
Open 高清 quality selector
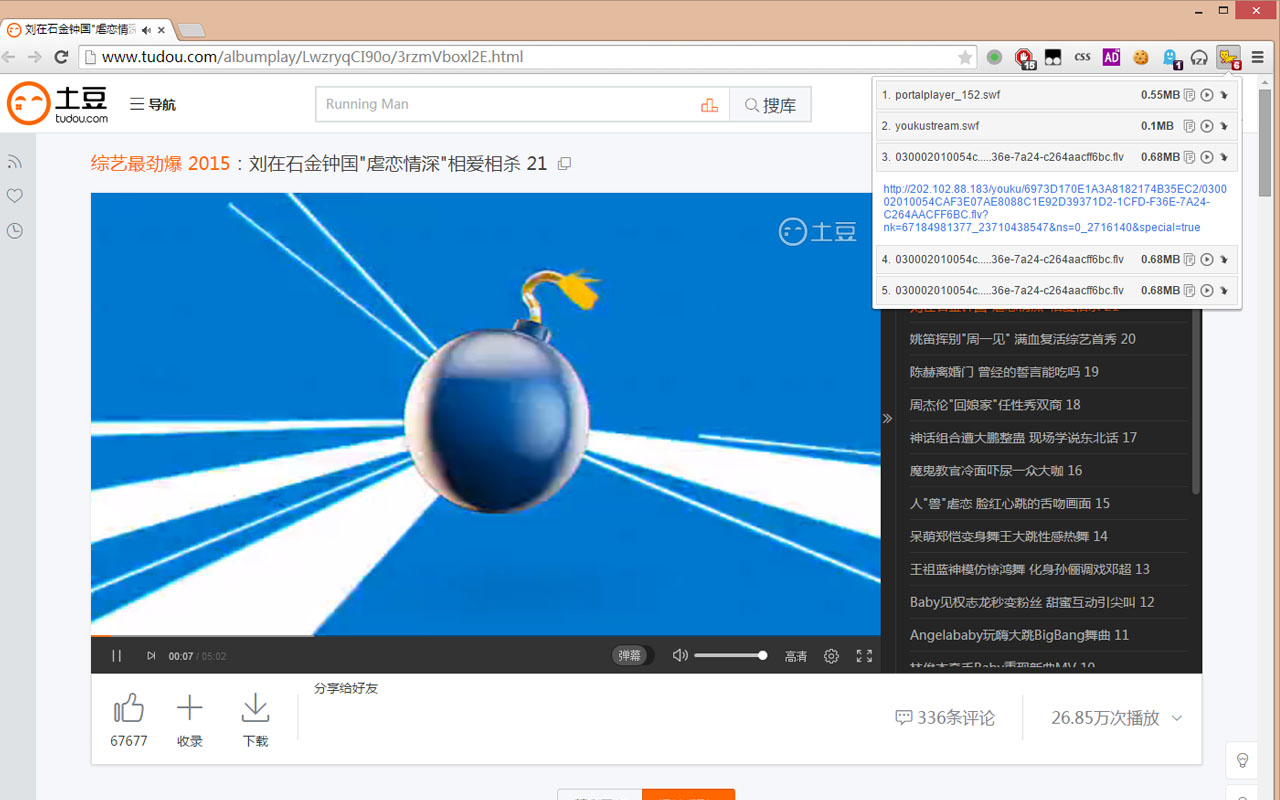pyautogui.click(x=796, y=656)
